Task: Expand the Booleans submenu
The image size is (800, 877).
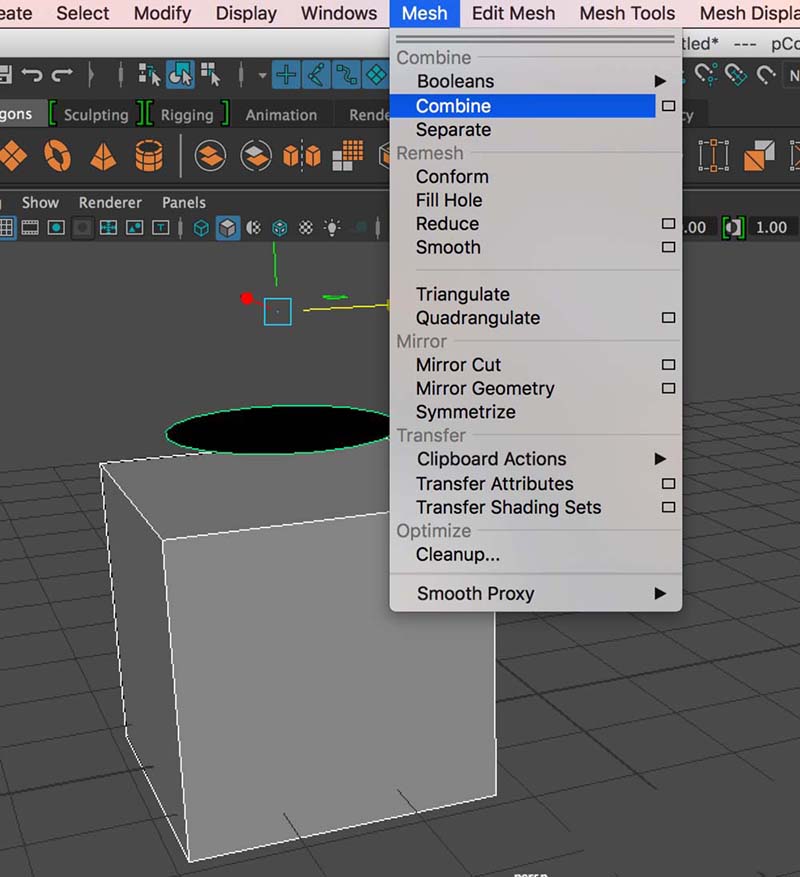Action: pos(535,82)
